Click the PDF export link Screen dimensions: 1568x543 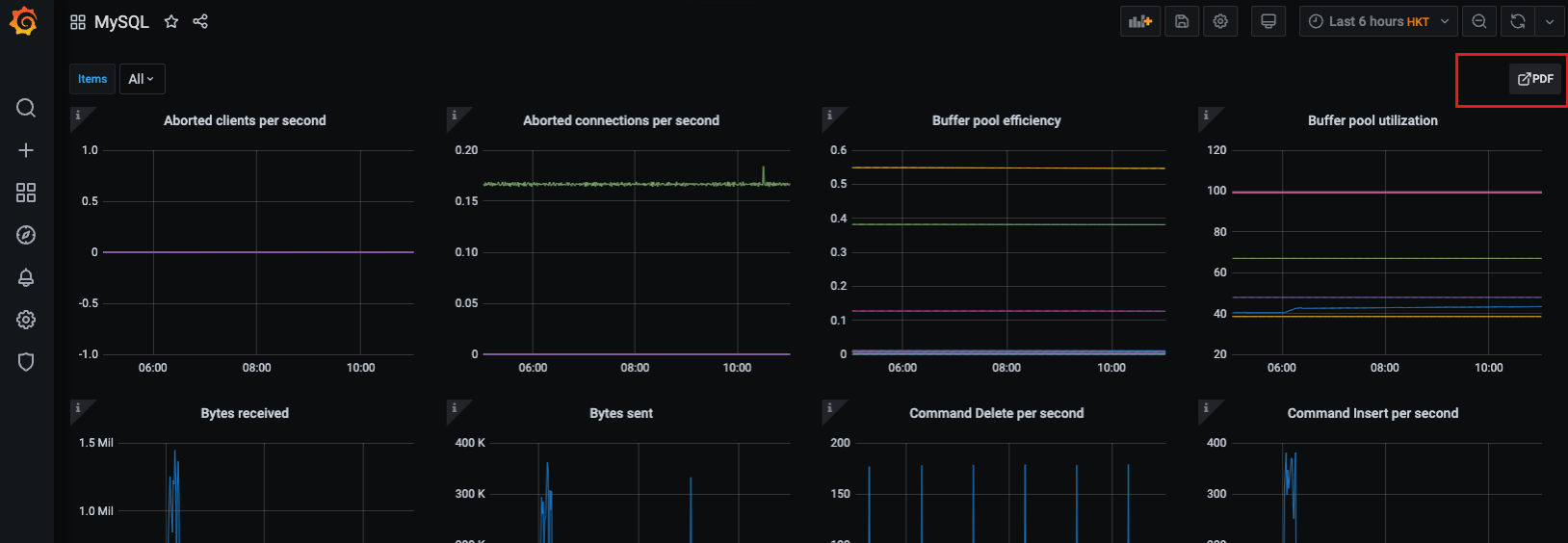pos(1535,79)
